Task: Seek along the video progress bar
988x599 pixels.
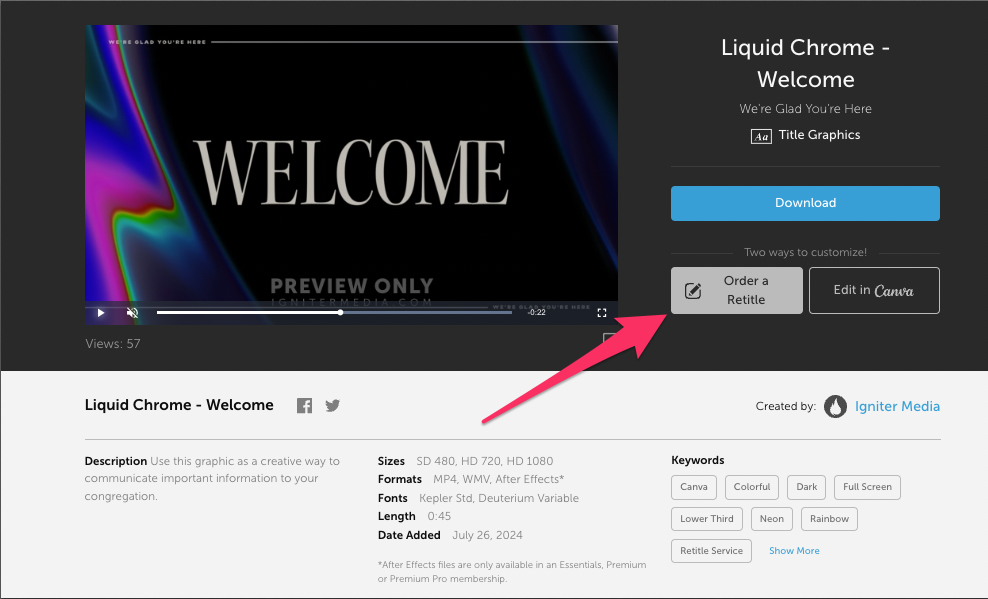Action: click(x=334, y=312)
